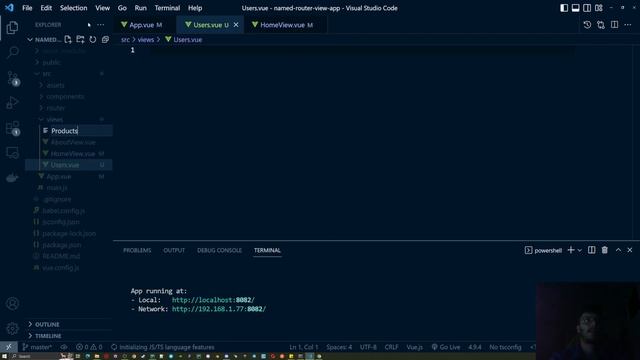
Task: Close the Users.vue editor tab
Action: click(236, 25)
